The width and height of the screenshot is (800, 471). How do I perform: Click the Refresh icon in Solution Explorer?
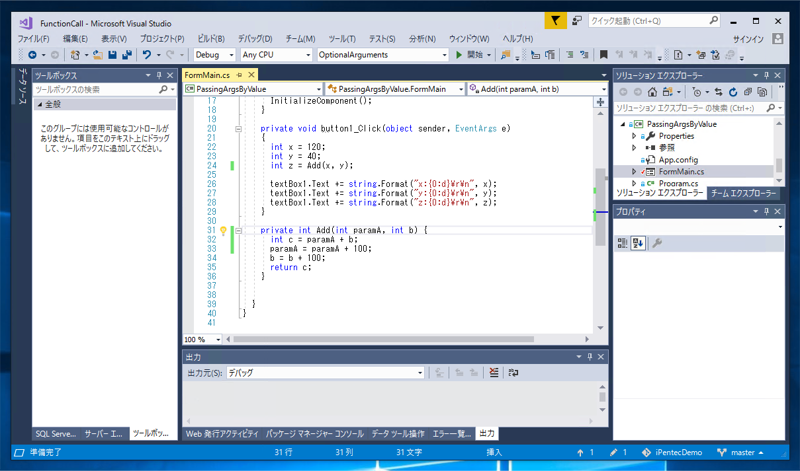point(733,92)
